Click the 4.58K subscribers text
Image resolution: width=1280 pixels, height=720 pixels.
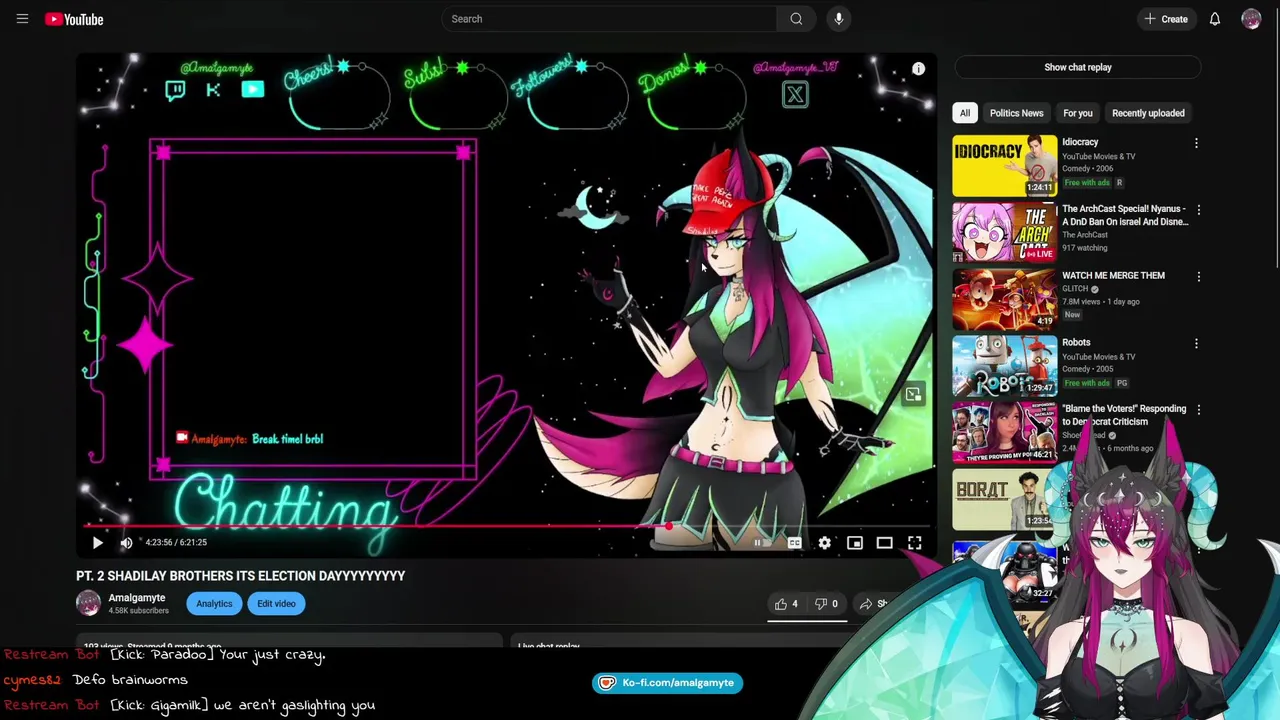pyautogui.click(x=138, y=611)
